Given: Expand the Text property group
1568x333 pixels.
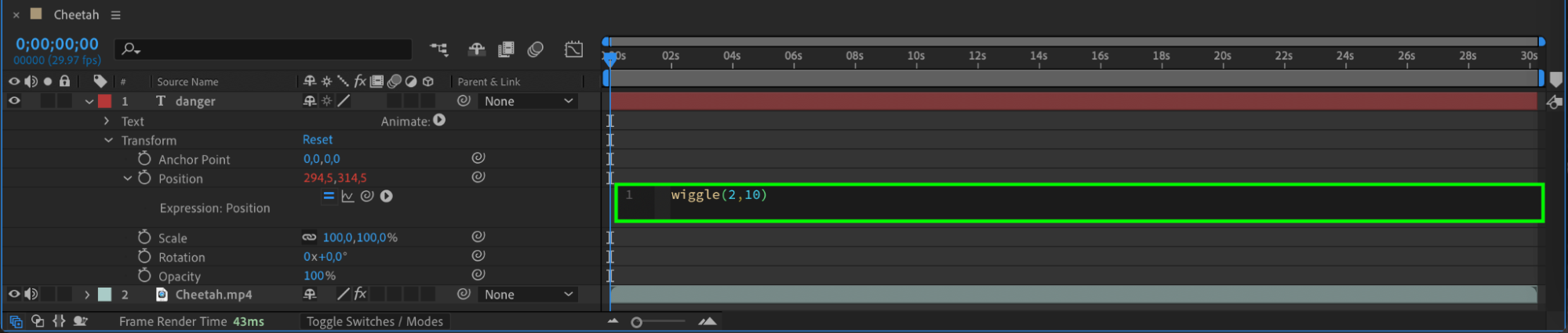Looking at the screenshot, I should tap(107, 121).
